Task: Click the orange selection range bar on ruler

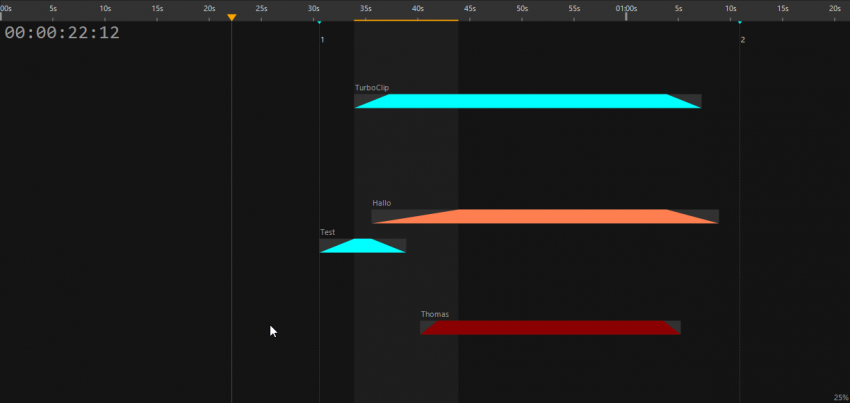Action: pyautogui.click(x=405, y=20)
